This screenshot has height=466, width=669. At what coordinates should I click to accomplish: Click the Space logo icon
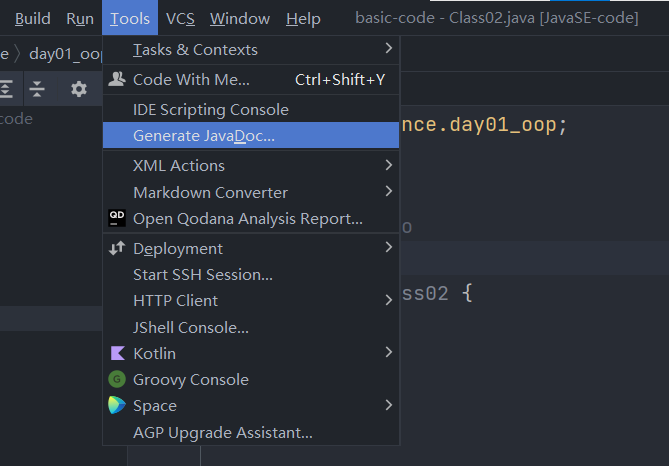(x=117, y=405)
